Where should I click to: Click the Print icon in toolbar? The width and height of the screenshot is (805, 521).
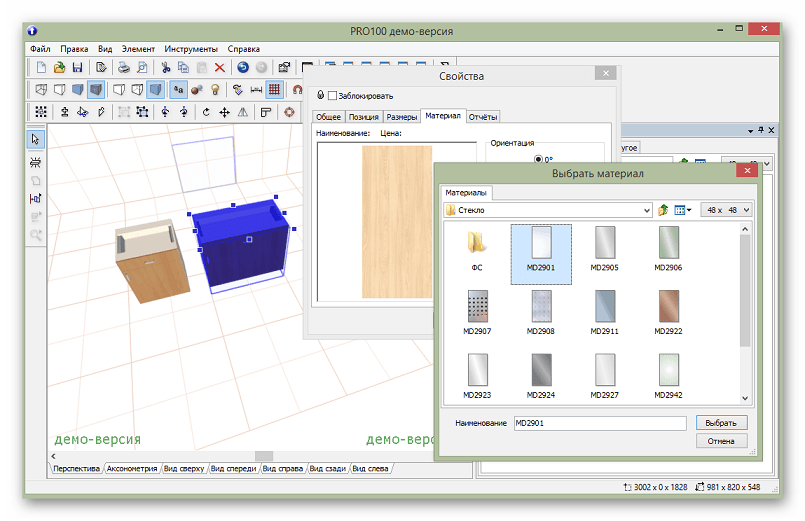click(124, 68)
